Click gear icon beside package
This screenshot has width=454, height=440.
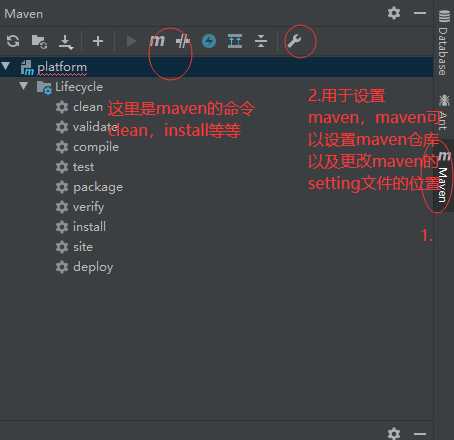coord(62,187)
